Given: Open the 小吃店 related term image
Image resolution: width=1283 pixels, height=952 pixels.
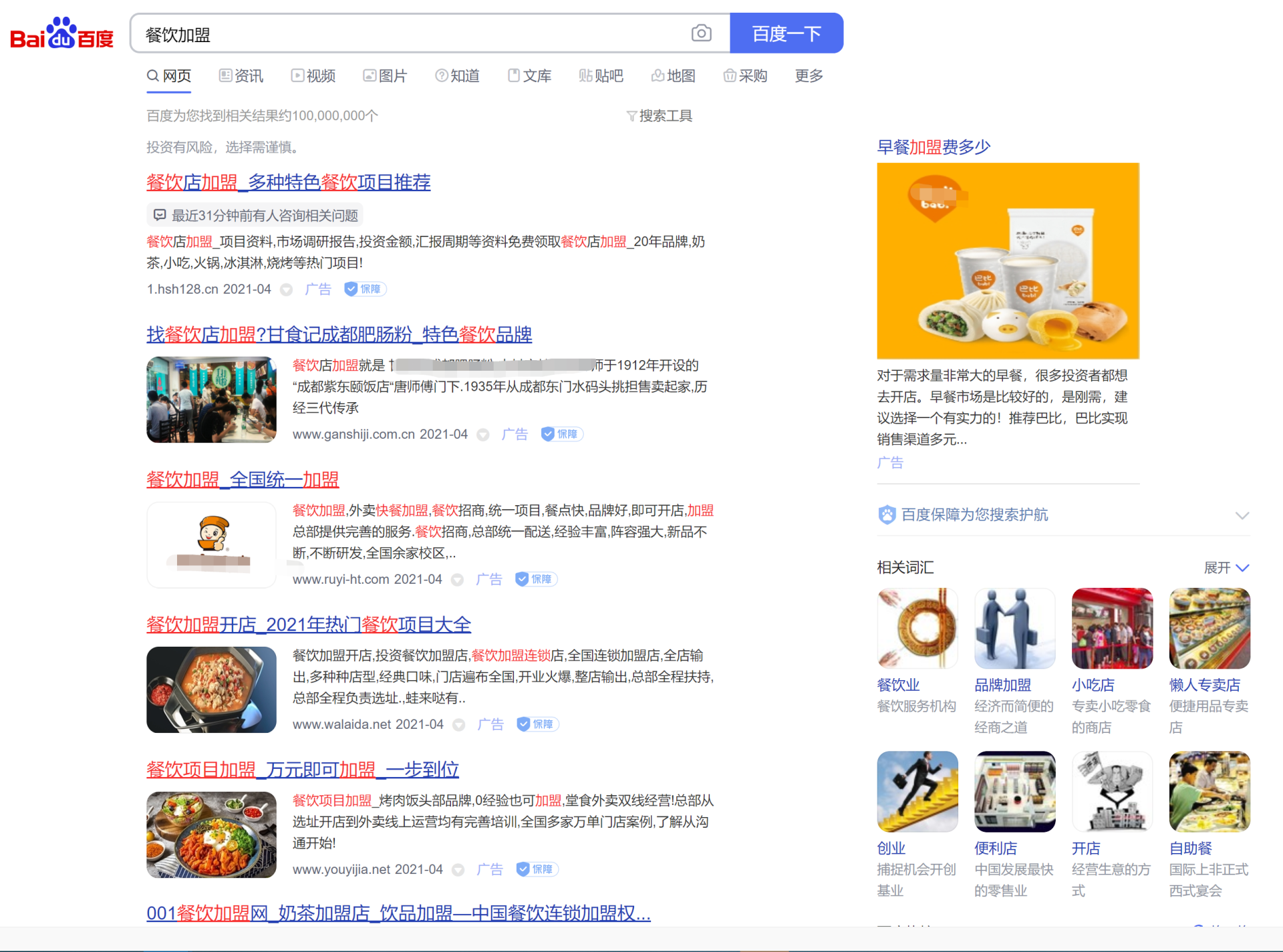Looking at the screenshot, I should tap(1113, 629).
